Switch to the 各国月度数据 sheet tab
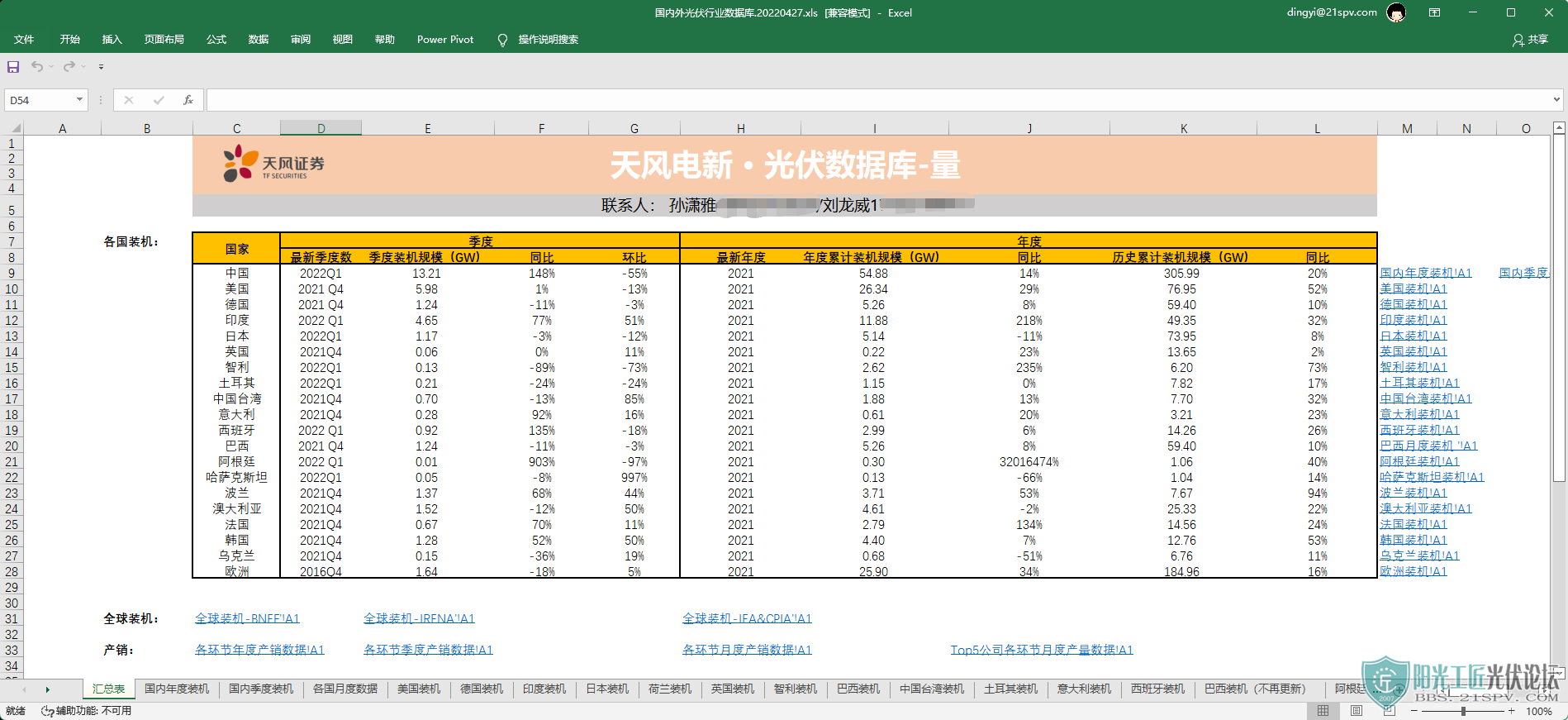1568x720 pixels. [x=345, y=689]
